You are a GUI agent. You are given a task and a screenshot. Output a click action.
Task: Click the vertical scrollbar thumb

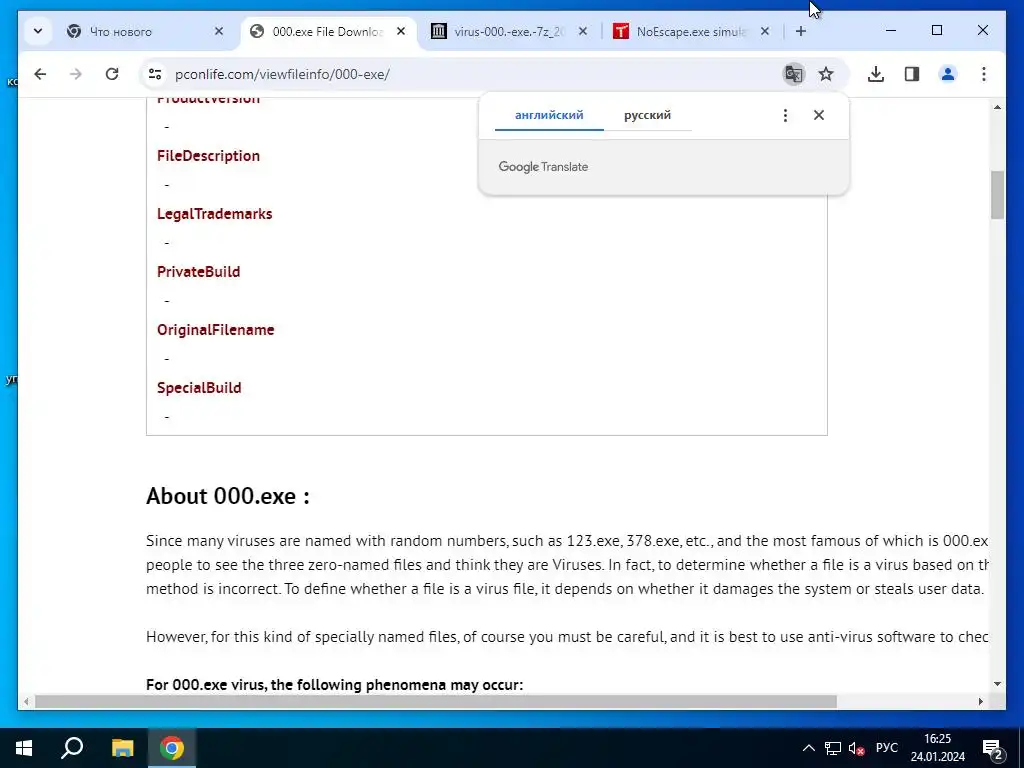pos(997,195)
